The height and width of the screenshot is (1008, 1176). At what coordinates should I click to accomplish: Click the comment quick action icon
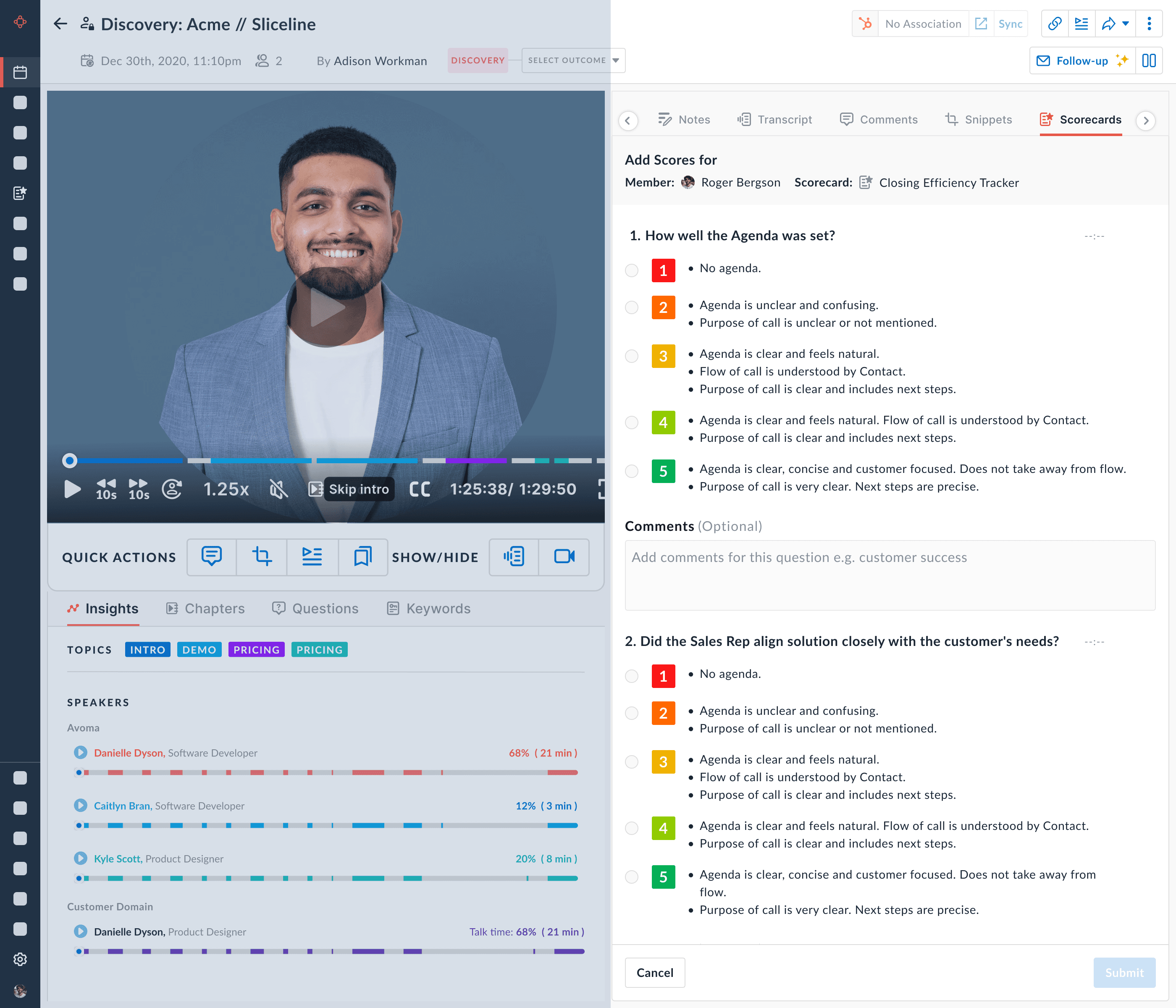[212, 557]
